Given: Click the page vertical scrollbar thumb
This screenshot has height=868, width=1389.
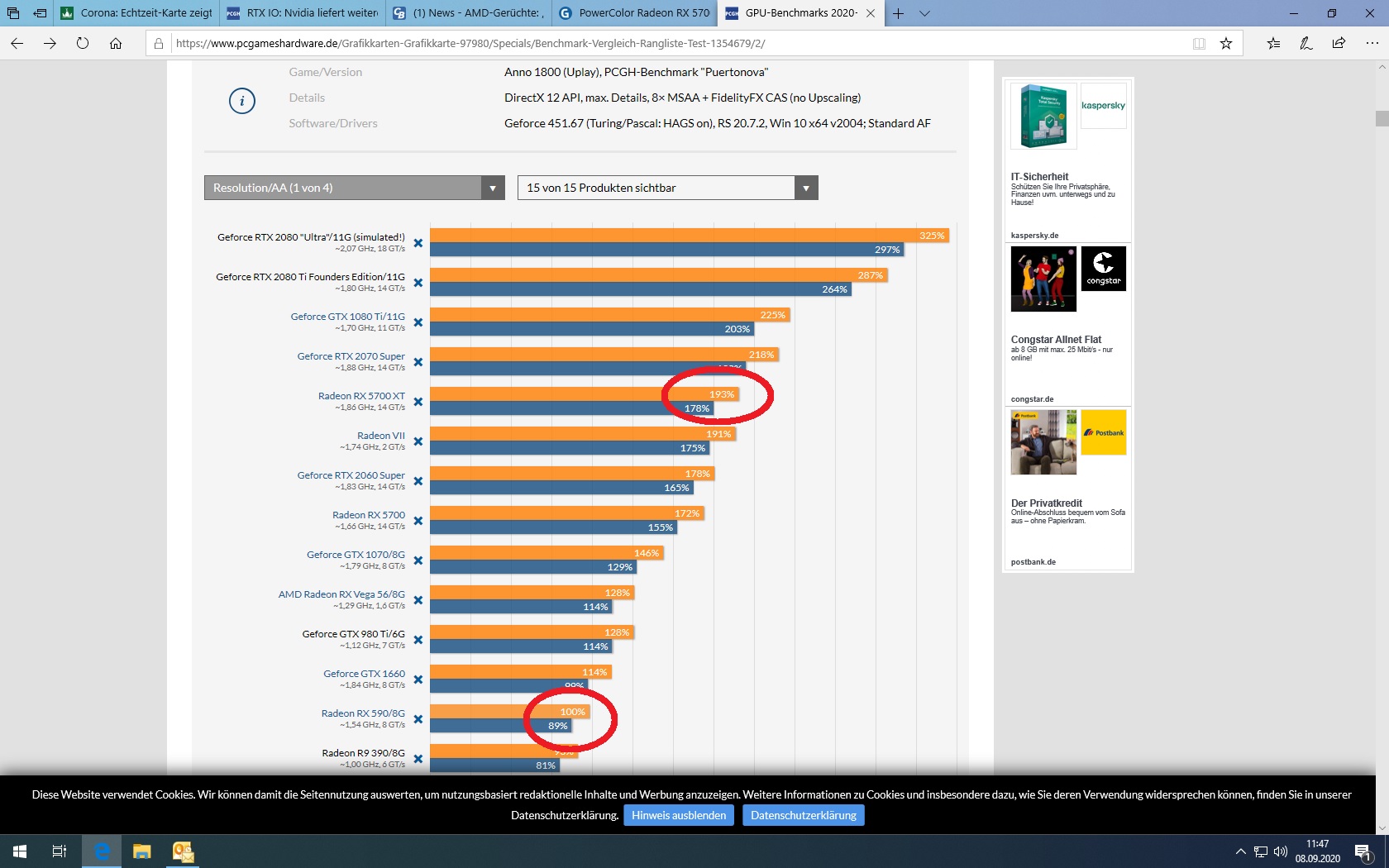Looking at the screenshot, I should (x=1382, y=118).
